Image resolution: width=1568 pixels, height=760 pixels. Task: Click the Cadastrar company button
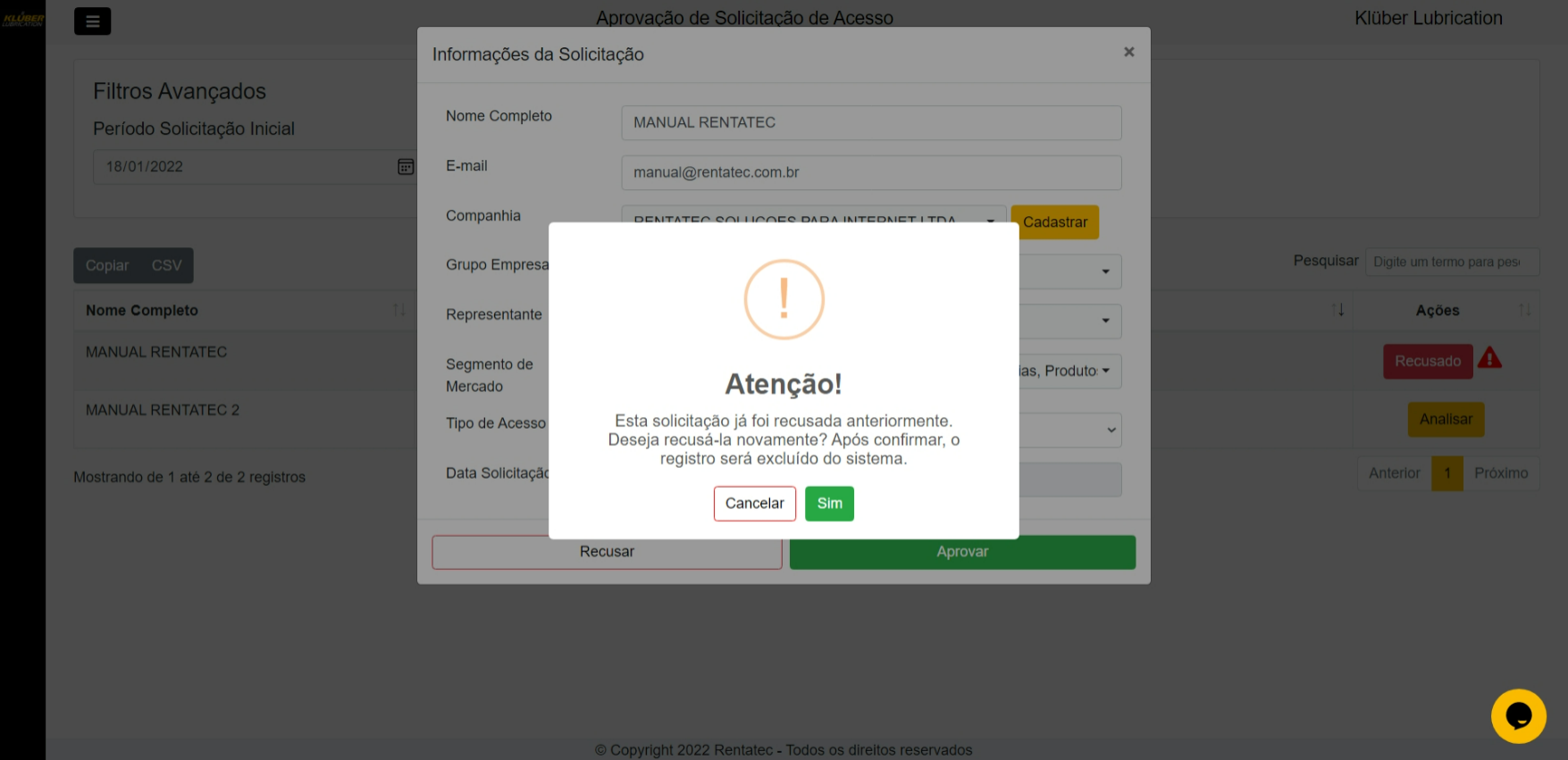(x=1054, y=222)
